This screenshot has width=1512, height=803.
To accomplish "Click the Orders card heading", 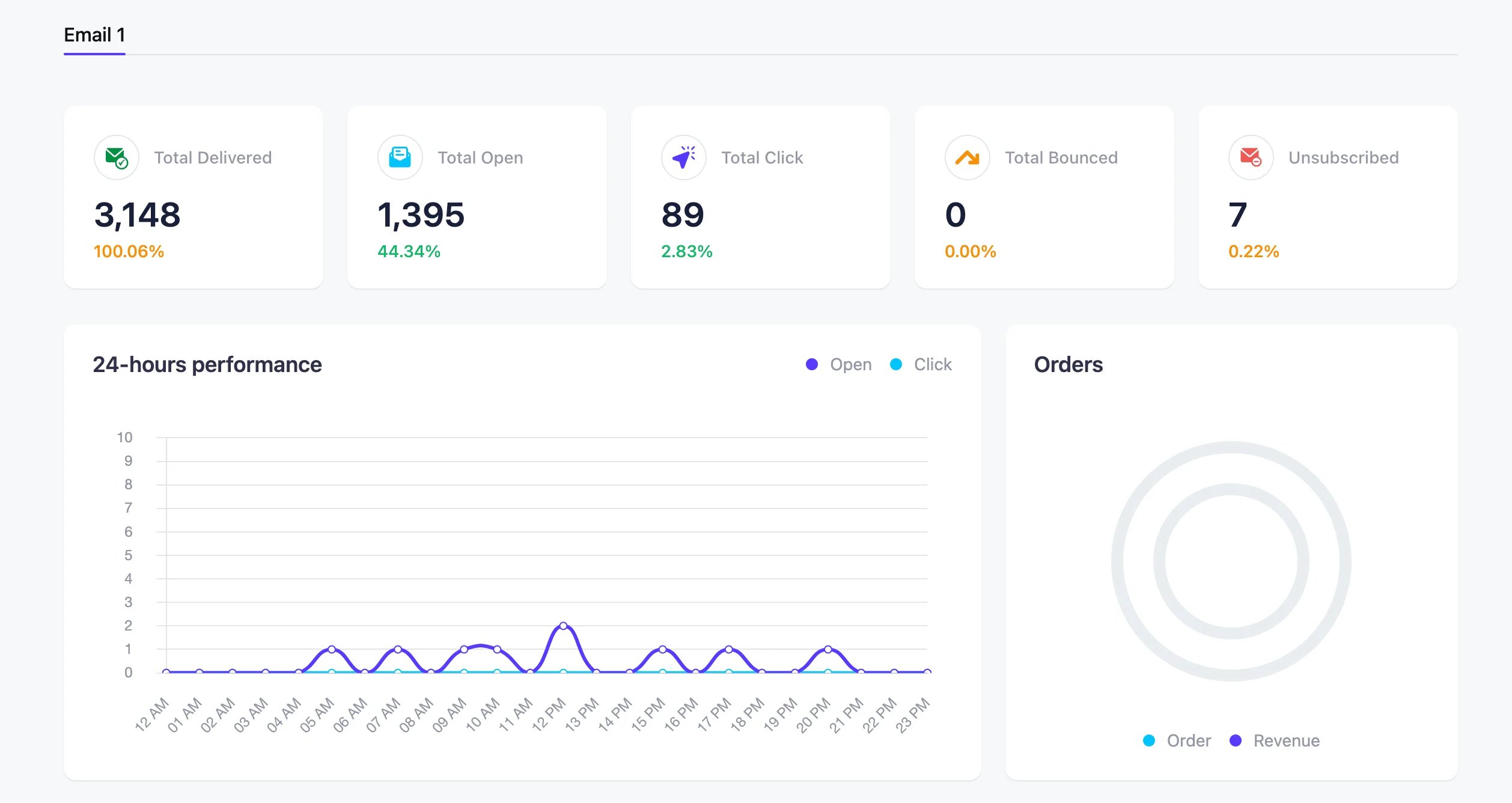I will tap(1068, 364).
